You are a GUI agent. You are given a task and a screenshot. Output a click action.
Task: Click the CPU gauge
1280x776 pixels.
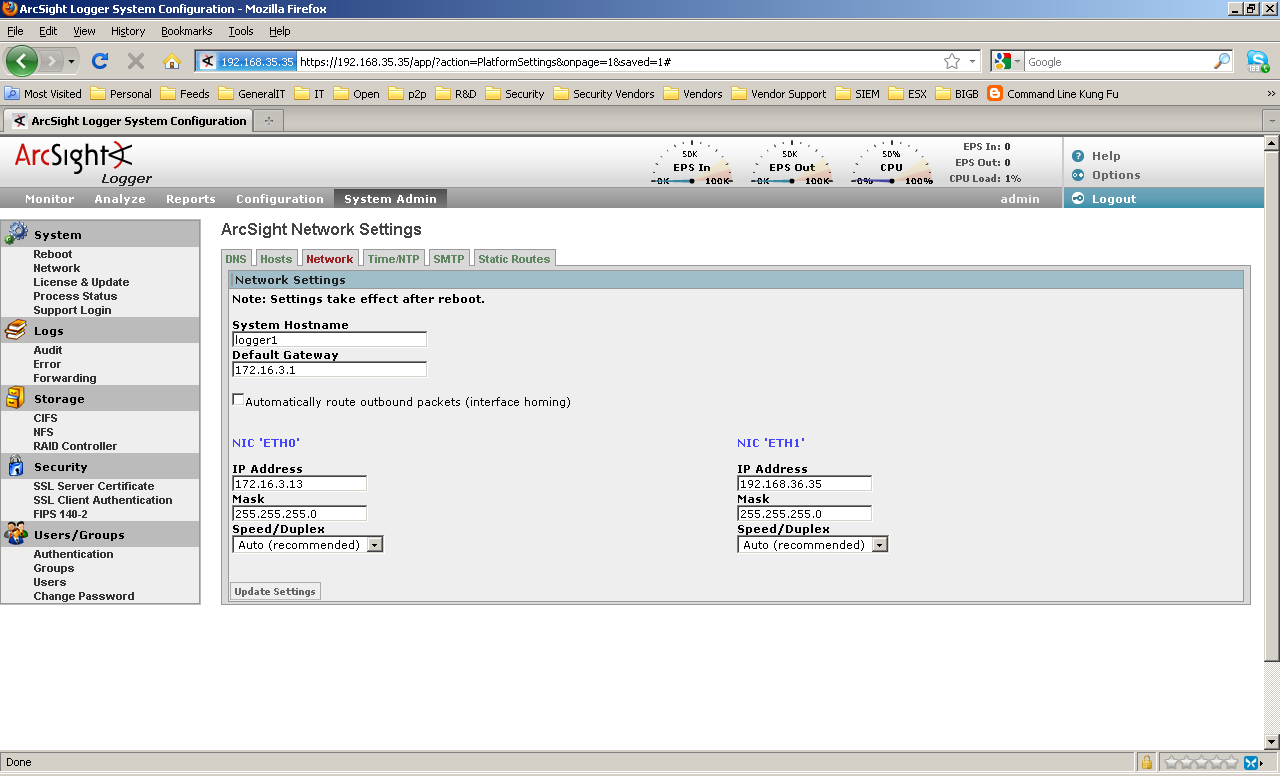point(892,165)
